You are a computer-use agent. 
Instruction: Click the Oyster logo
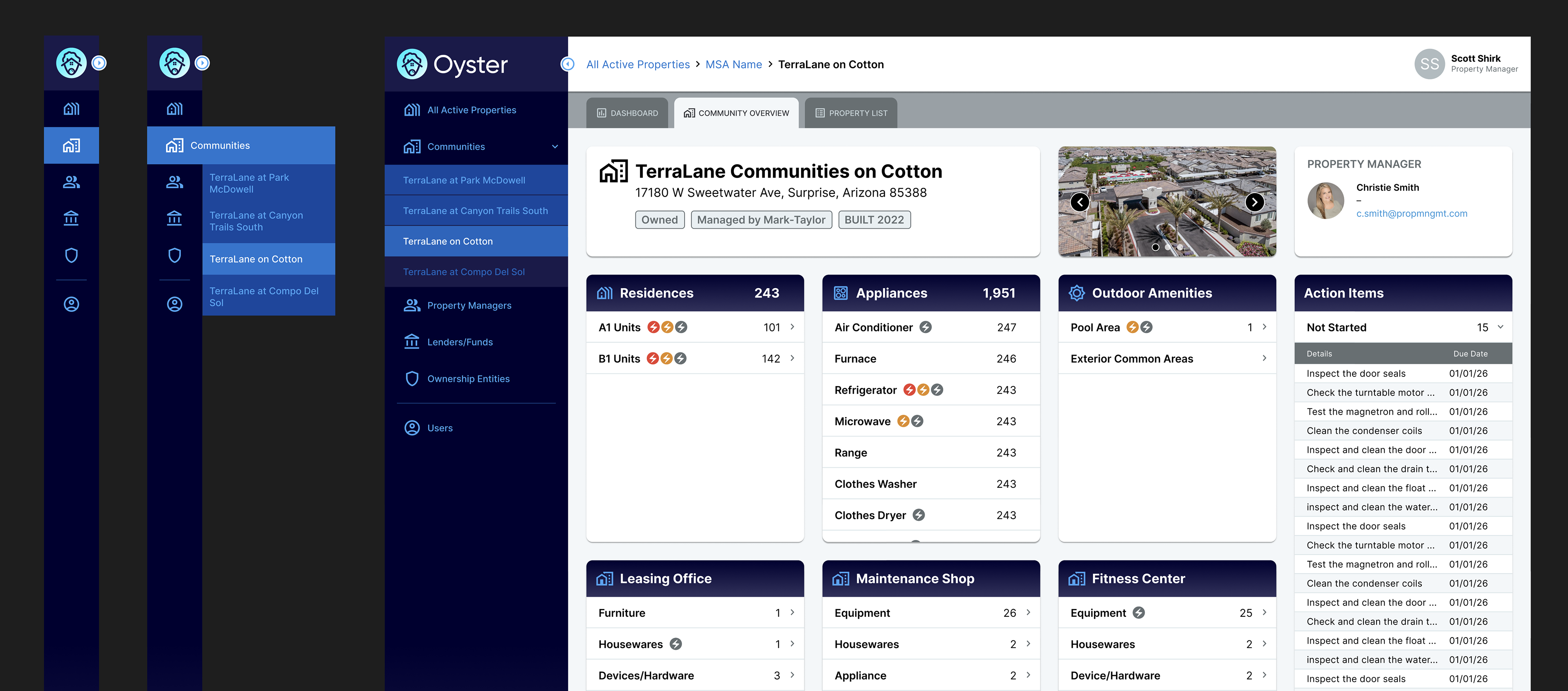452,64
